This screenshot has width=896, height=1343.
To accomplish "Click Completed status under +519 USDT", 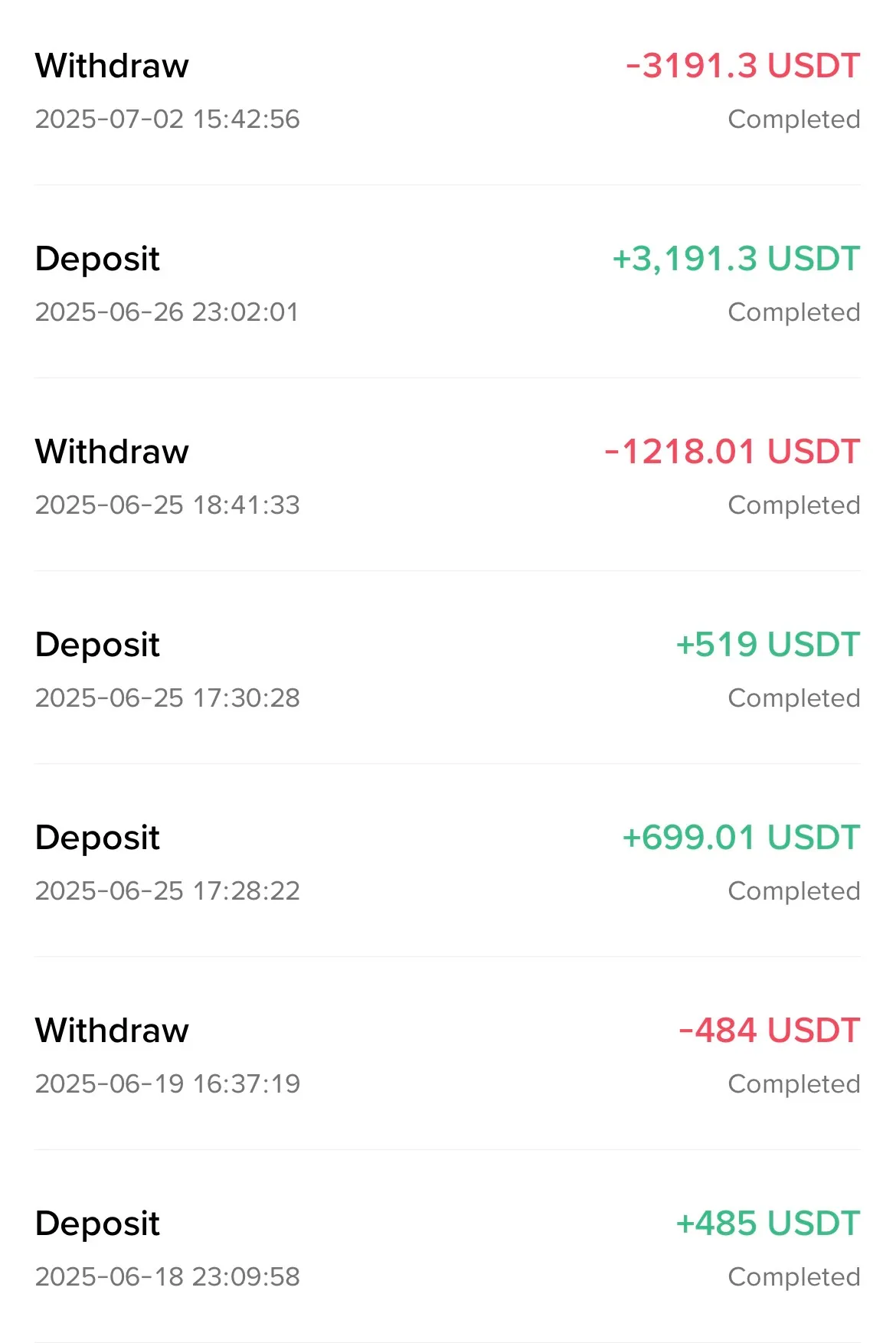I will tap(794, 698).
